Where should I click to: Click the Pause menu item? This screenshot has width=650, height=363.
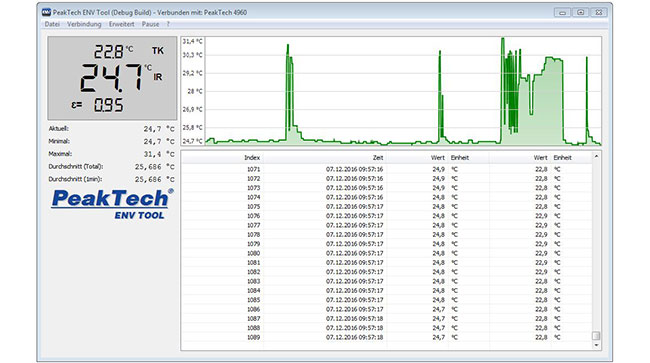tap(150, 24)
